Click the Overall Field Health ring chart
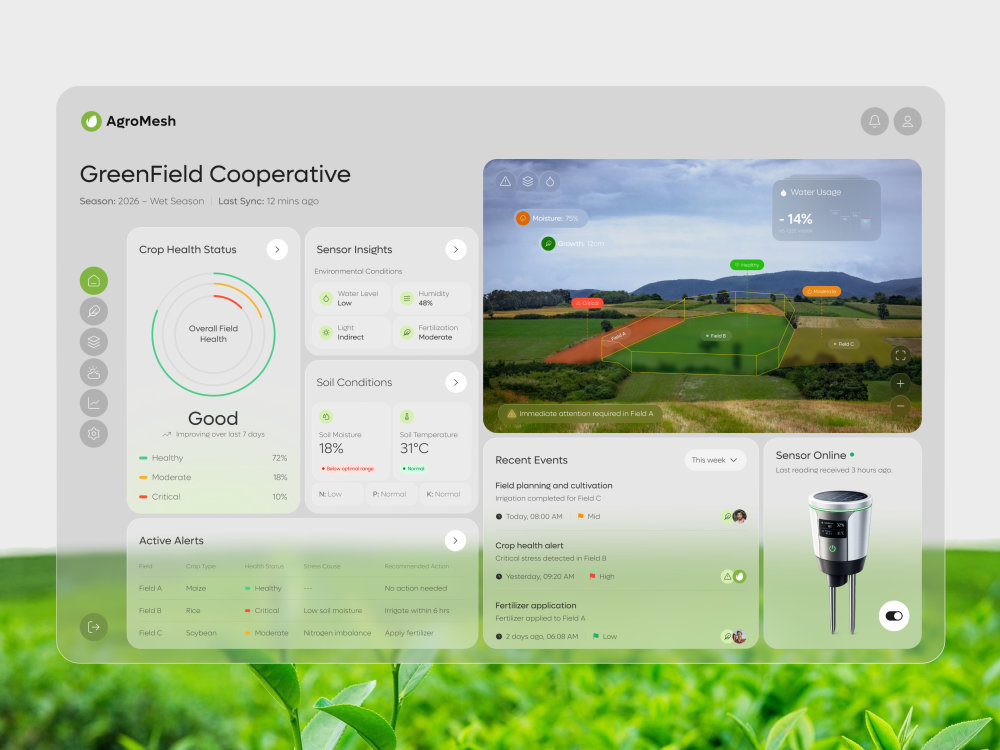The width and height of the screenshot is (1000, 750). click(x=214, y=334)
